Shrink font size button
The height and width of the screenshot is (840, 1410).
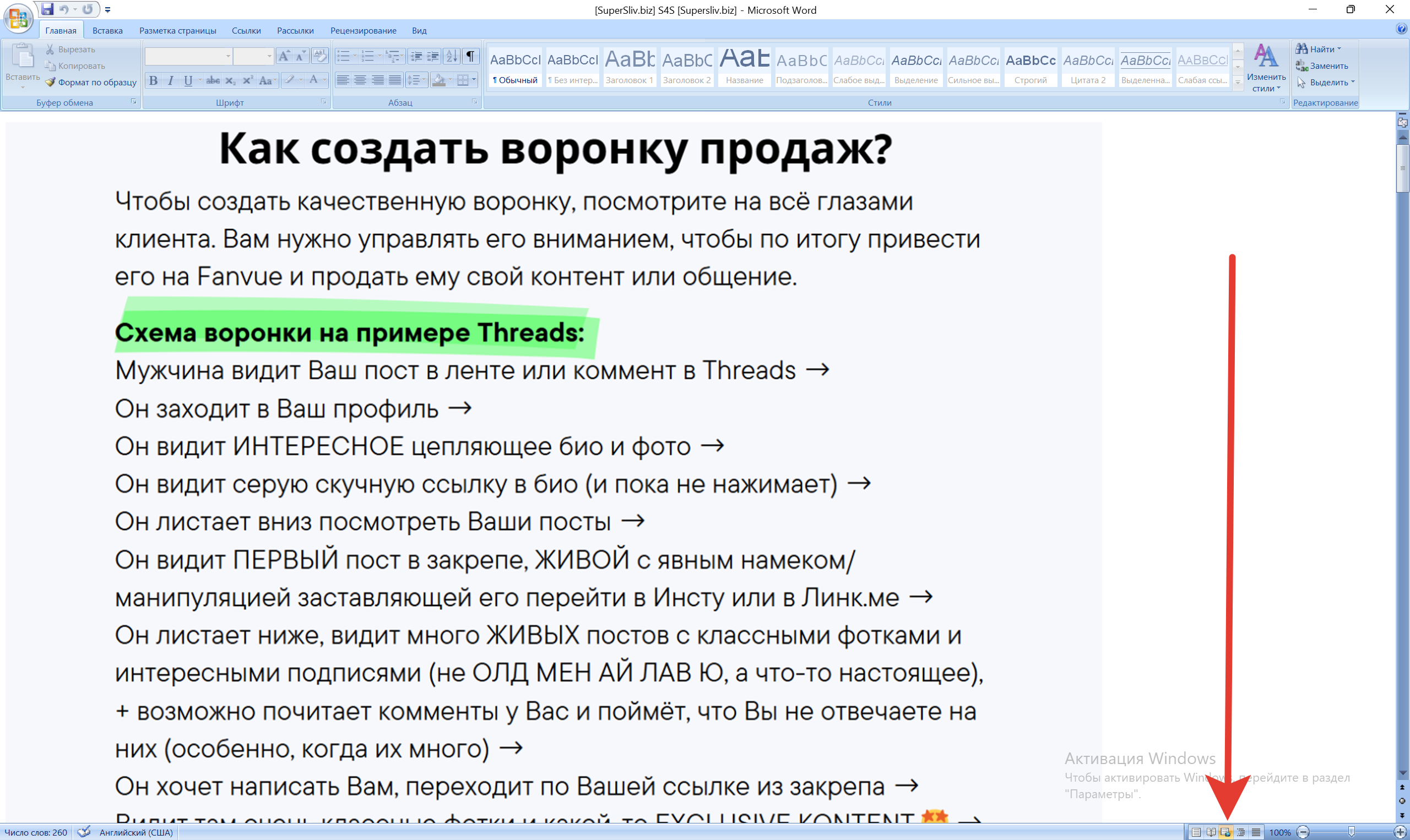pos(301,56)
